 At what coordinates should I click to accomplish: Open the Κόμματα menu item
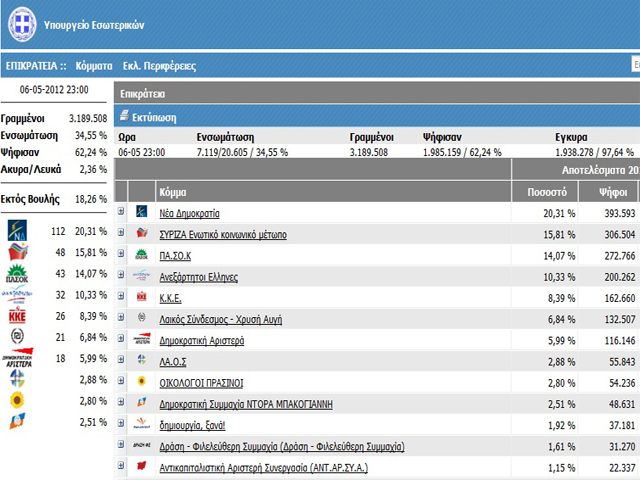point(93,66)
